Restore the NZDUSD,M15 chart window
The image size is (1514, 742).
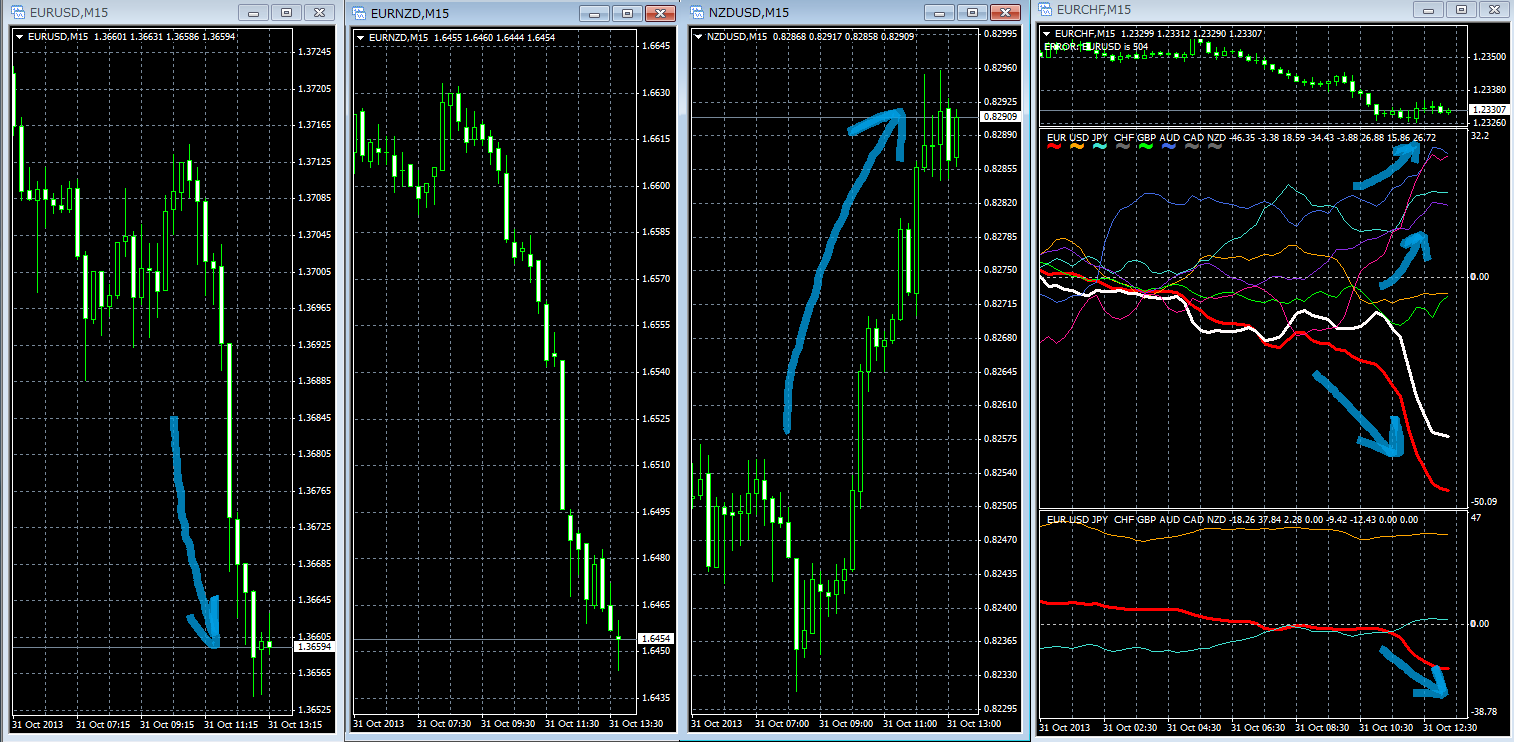[x=971, y=13]
